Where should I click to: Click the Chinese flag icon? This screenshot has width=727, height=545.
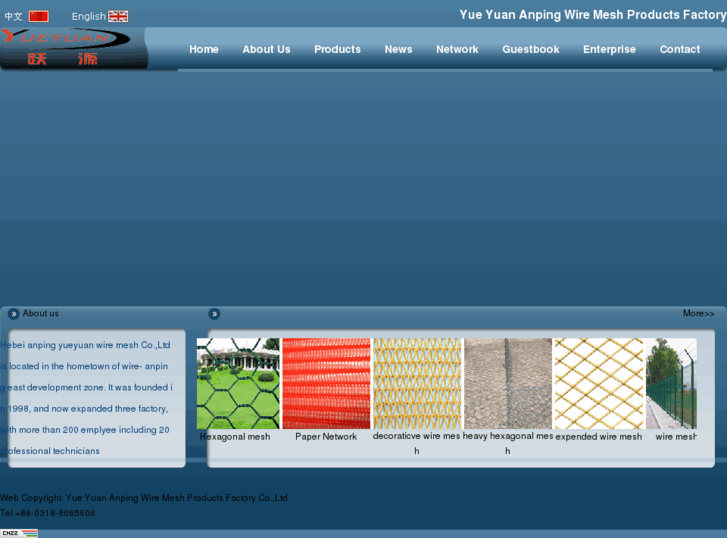coord(38,17)
